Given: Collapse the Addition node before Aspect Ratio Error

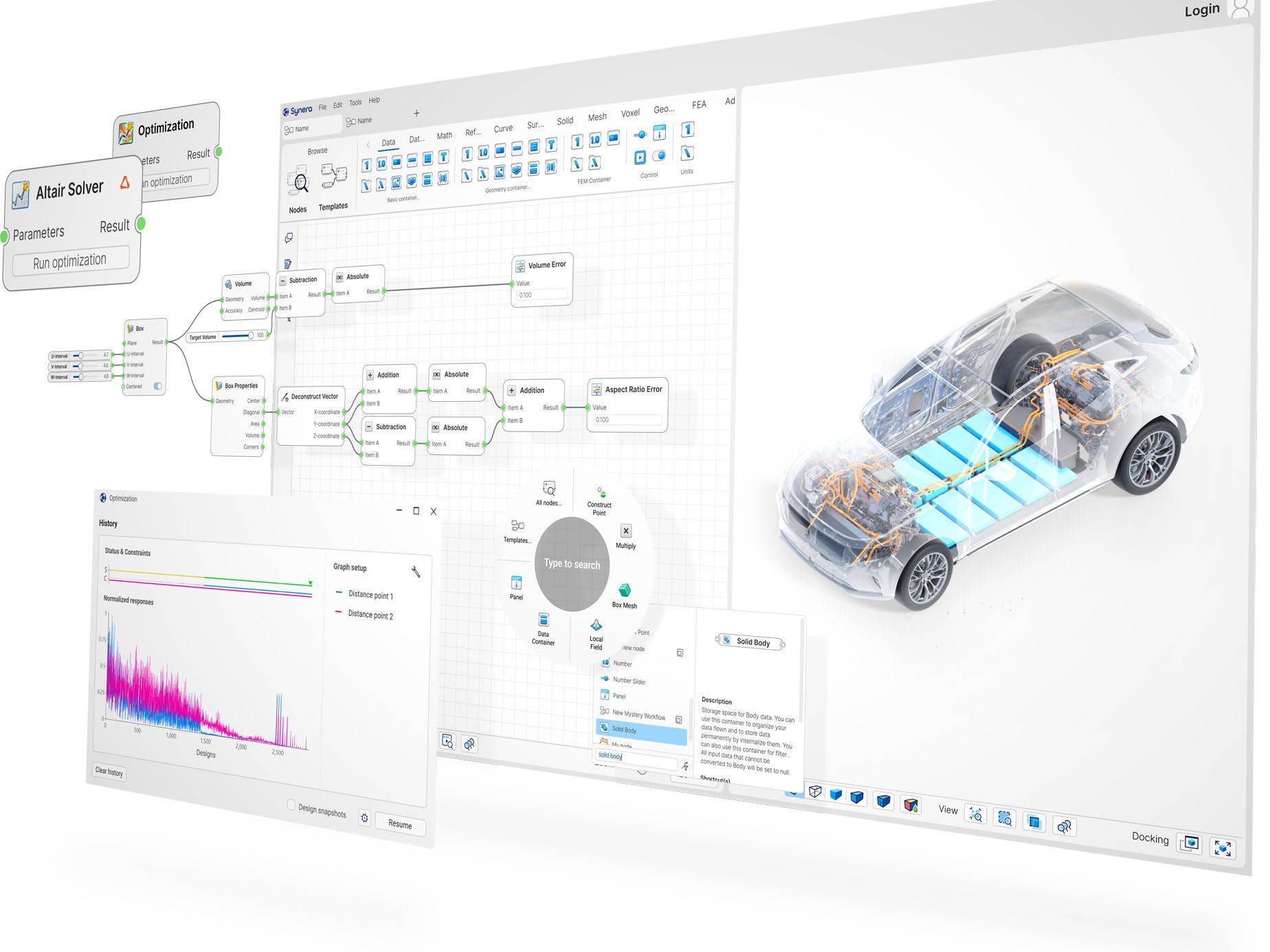Looking at the screenshot, I should click(511, 391).
